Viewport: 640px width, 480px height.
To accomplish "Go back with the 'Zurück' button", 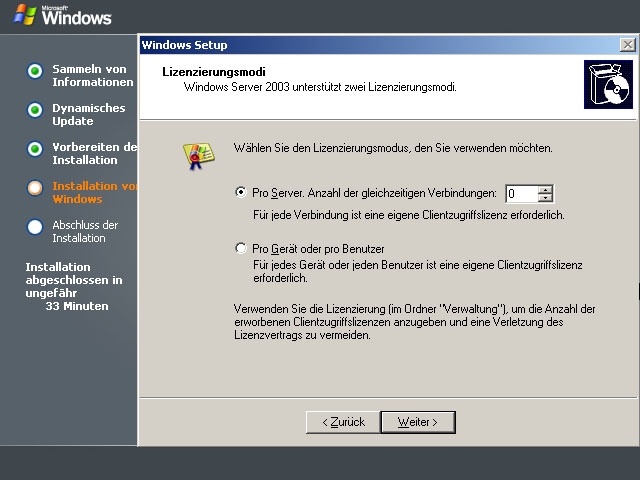I will tap(343, 422).
